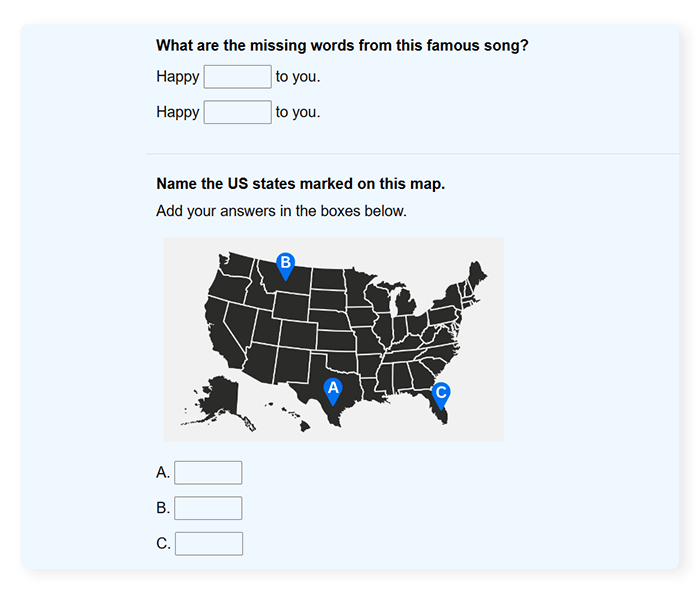
Task: Click answer box C below the map
Action: [x=208, y=544]
